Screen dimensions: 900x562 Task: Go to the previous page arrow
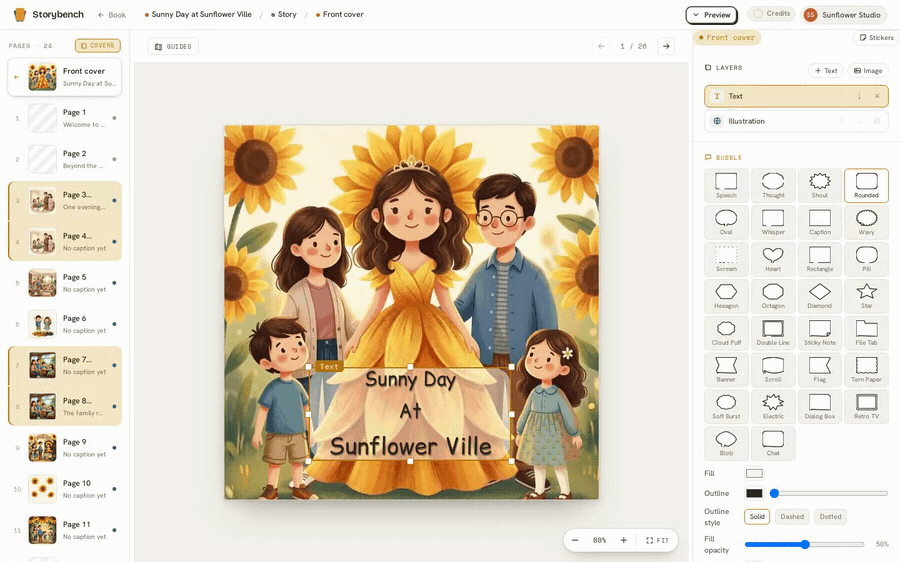point(601,46)
